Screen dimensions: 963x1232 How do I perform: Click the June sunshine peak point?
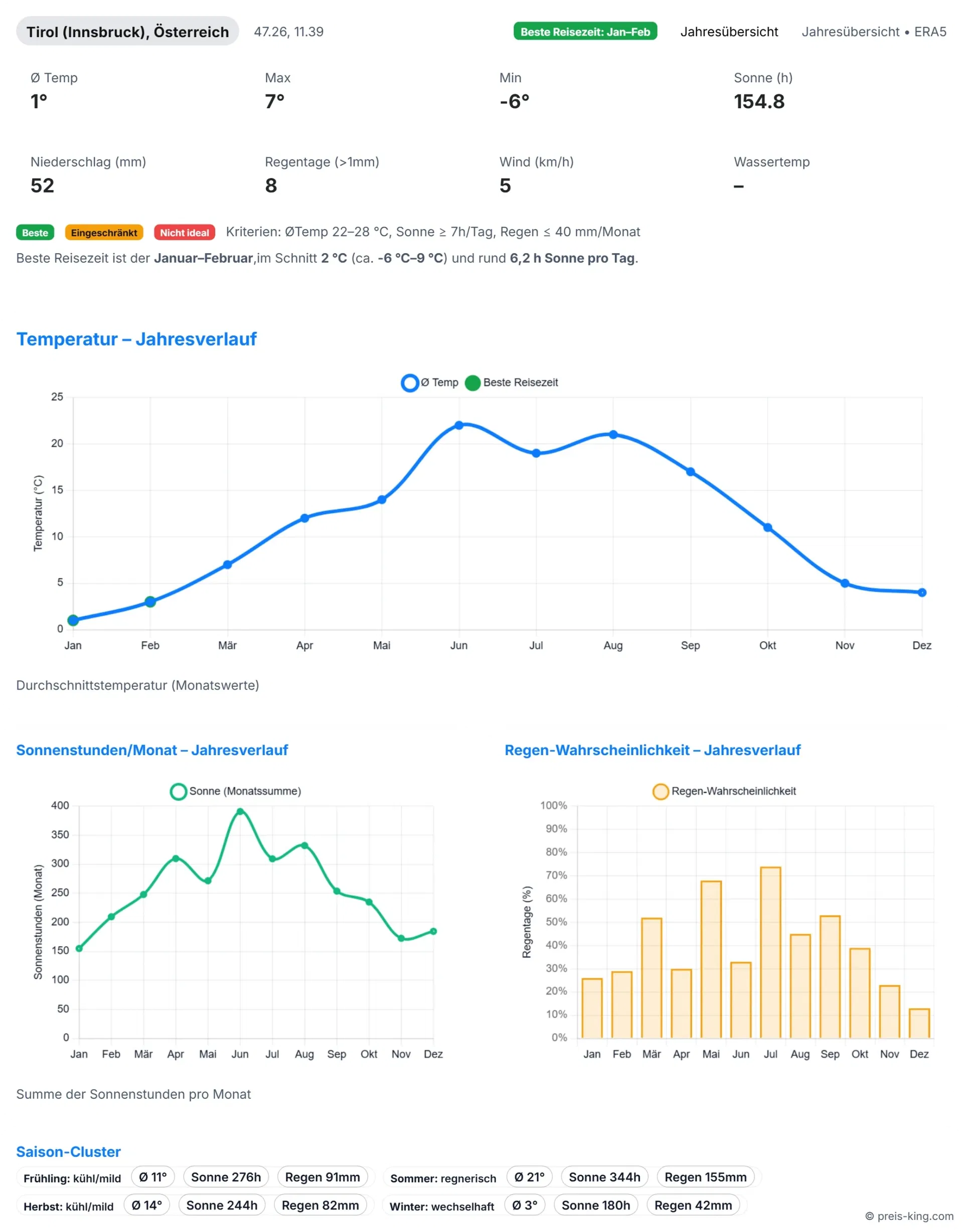240,812
